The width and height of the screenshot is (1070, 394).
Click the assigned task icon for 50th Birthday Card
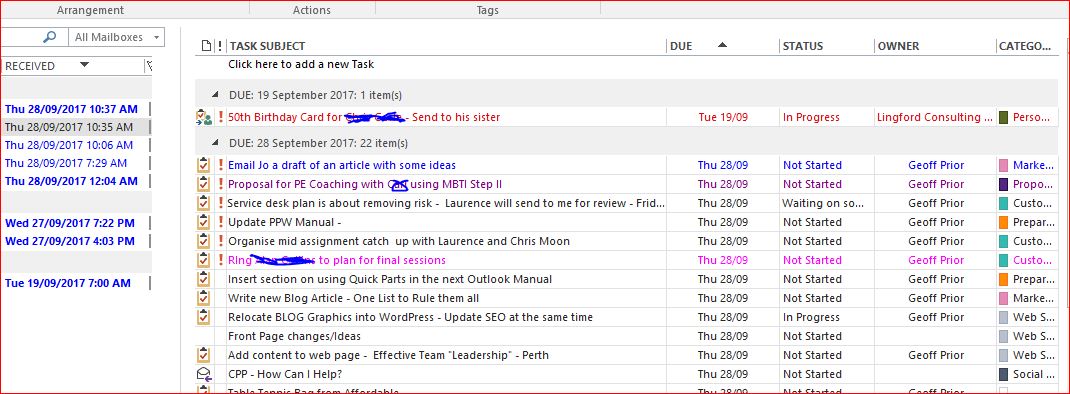[x=203, y=117]
